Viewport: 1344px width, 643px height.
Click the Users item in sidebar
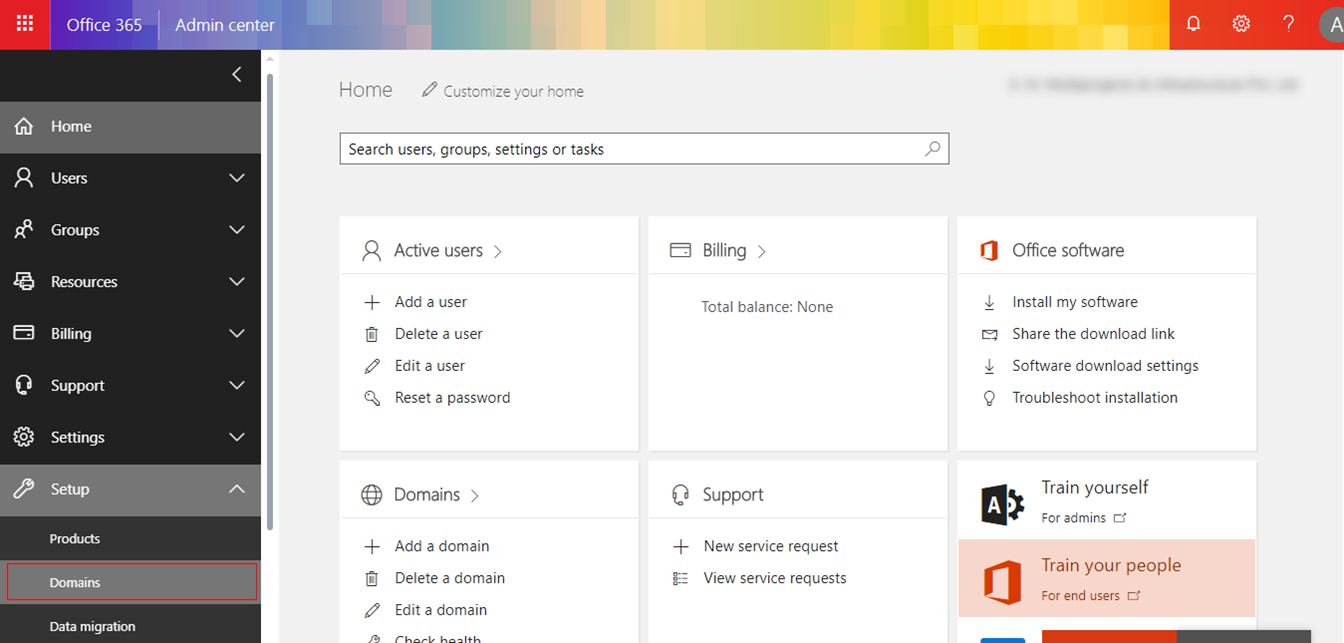point(130,178)
